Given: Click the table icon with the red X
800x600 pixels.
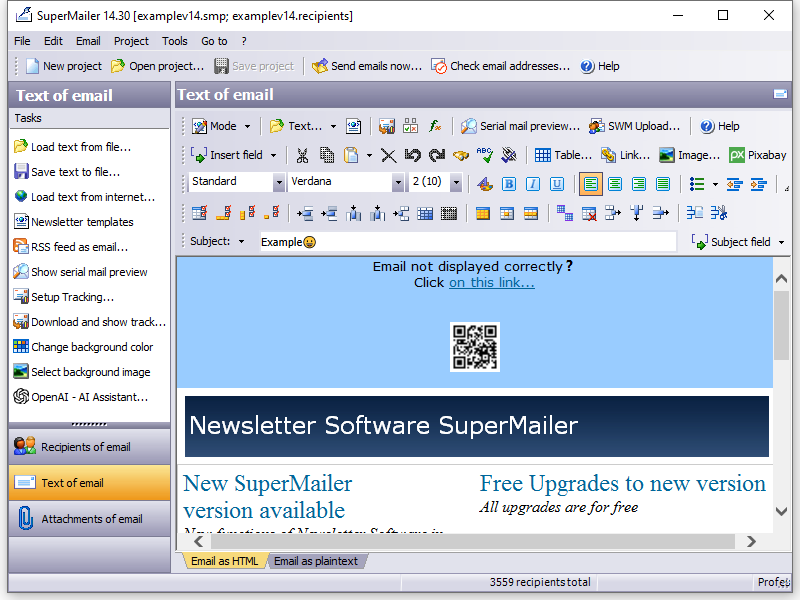Looking at the screenshot, I should coord(589,213).
